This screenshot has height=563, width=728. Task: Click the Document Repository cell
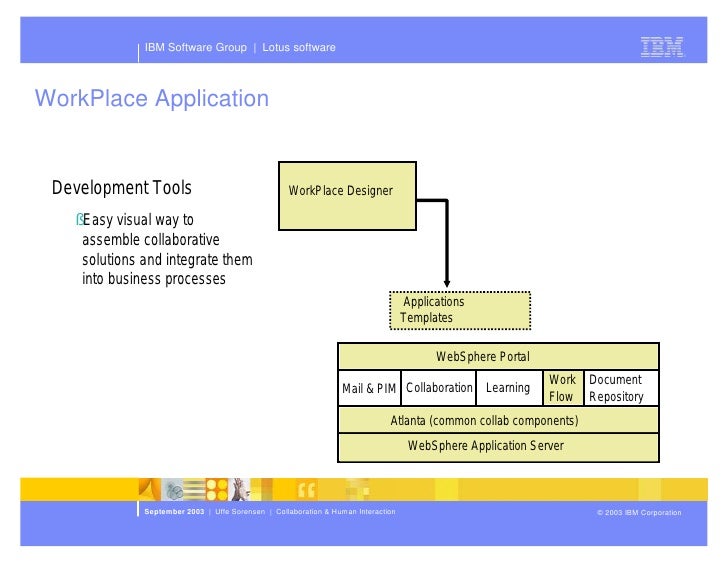[x=621, y=388]
